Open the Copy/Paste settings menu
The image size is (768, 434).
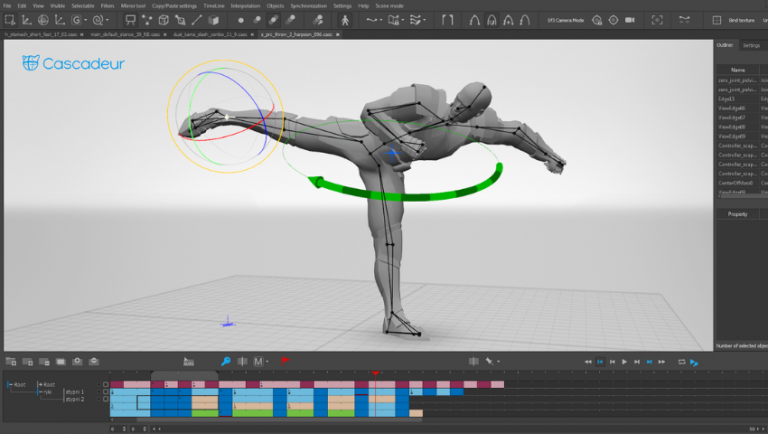click(174, 6)
